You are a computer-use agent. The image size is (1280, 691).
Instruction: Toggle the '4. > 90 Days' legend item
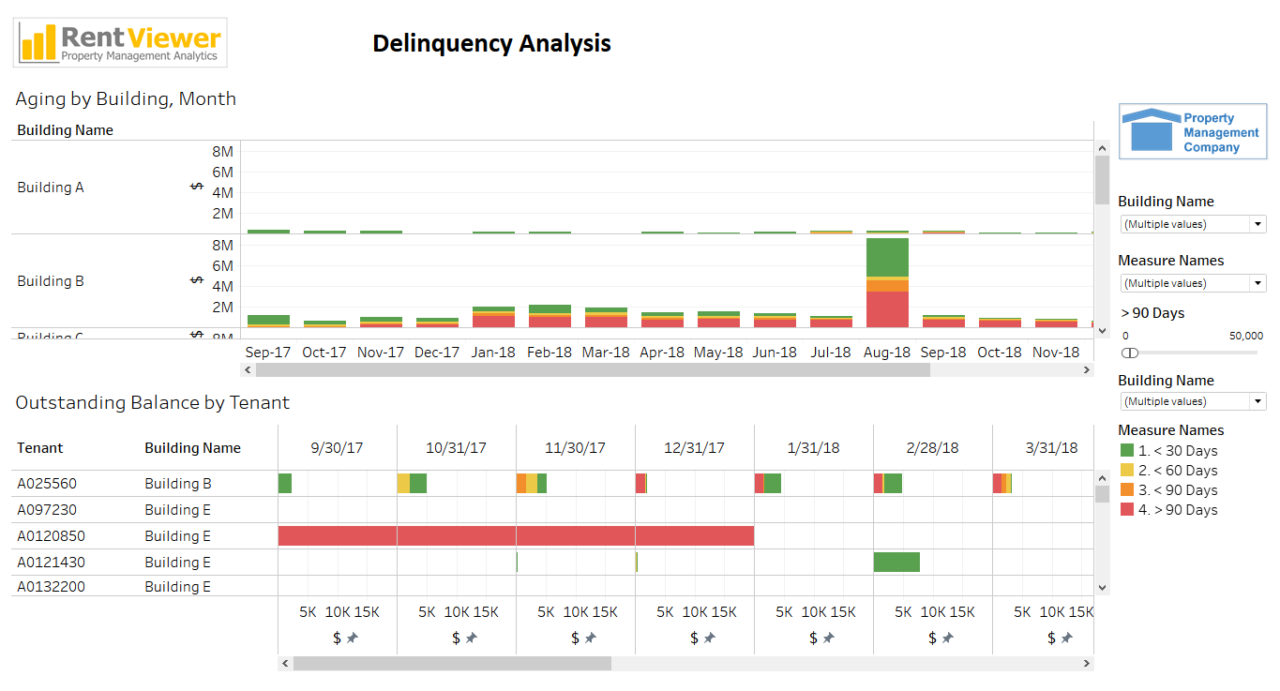point(1170,509)
